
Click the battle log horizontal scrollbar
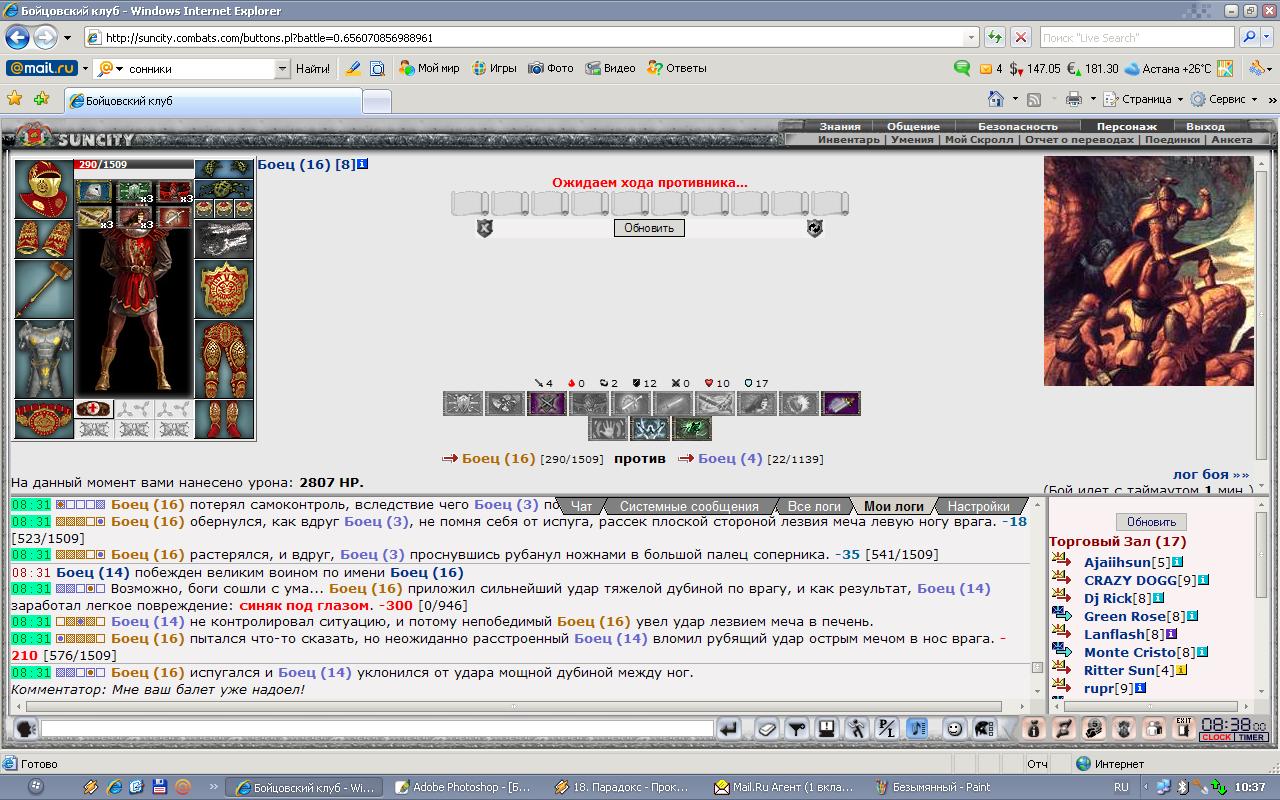click(x=514, y=706)
